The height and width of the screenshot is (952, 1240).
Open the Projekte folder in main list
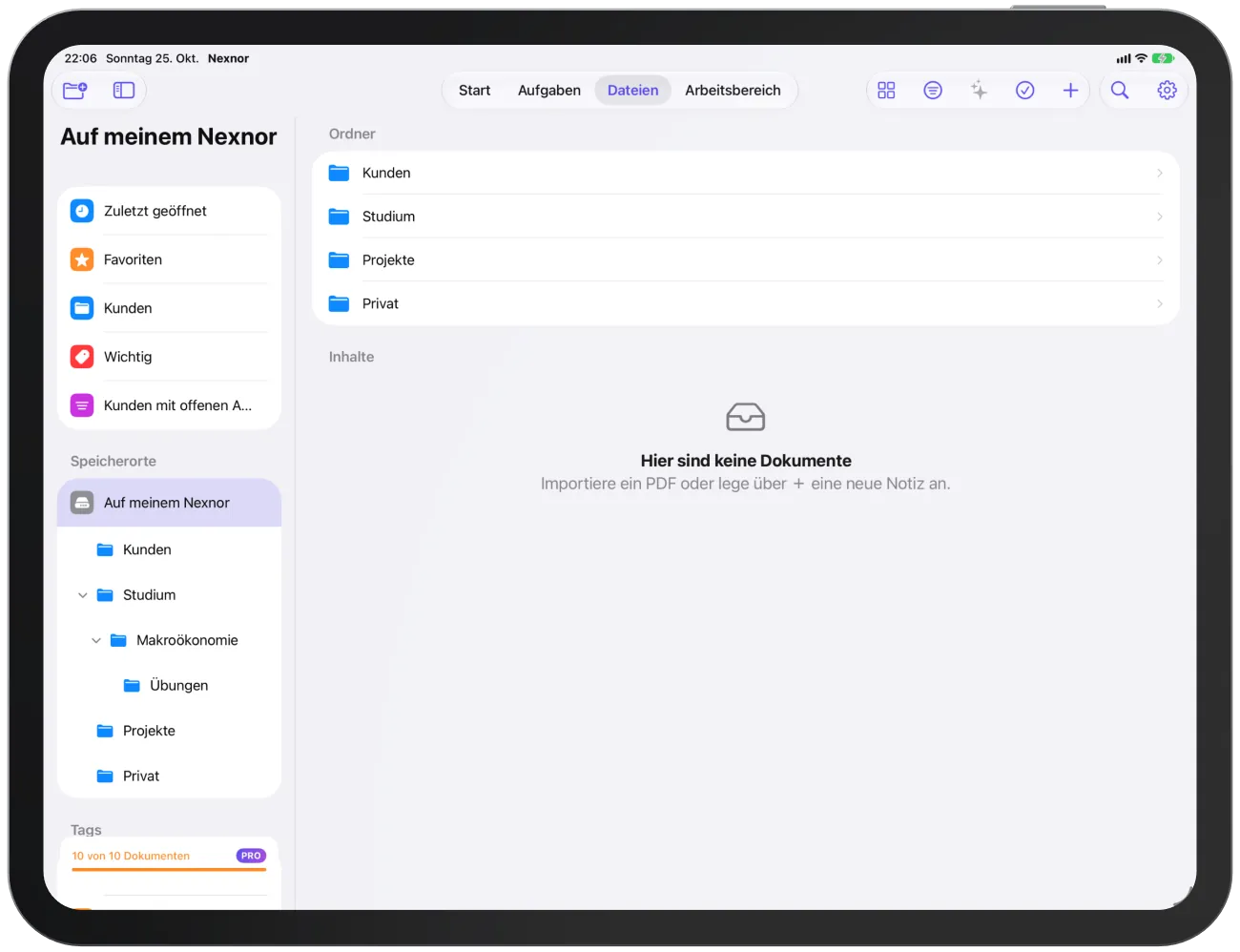746,260
